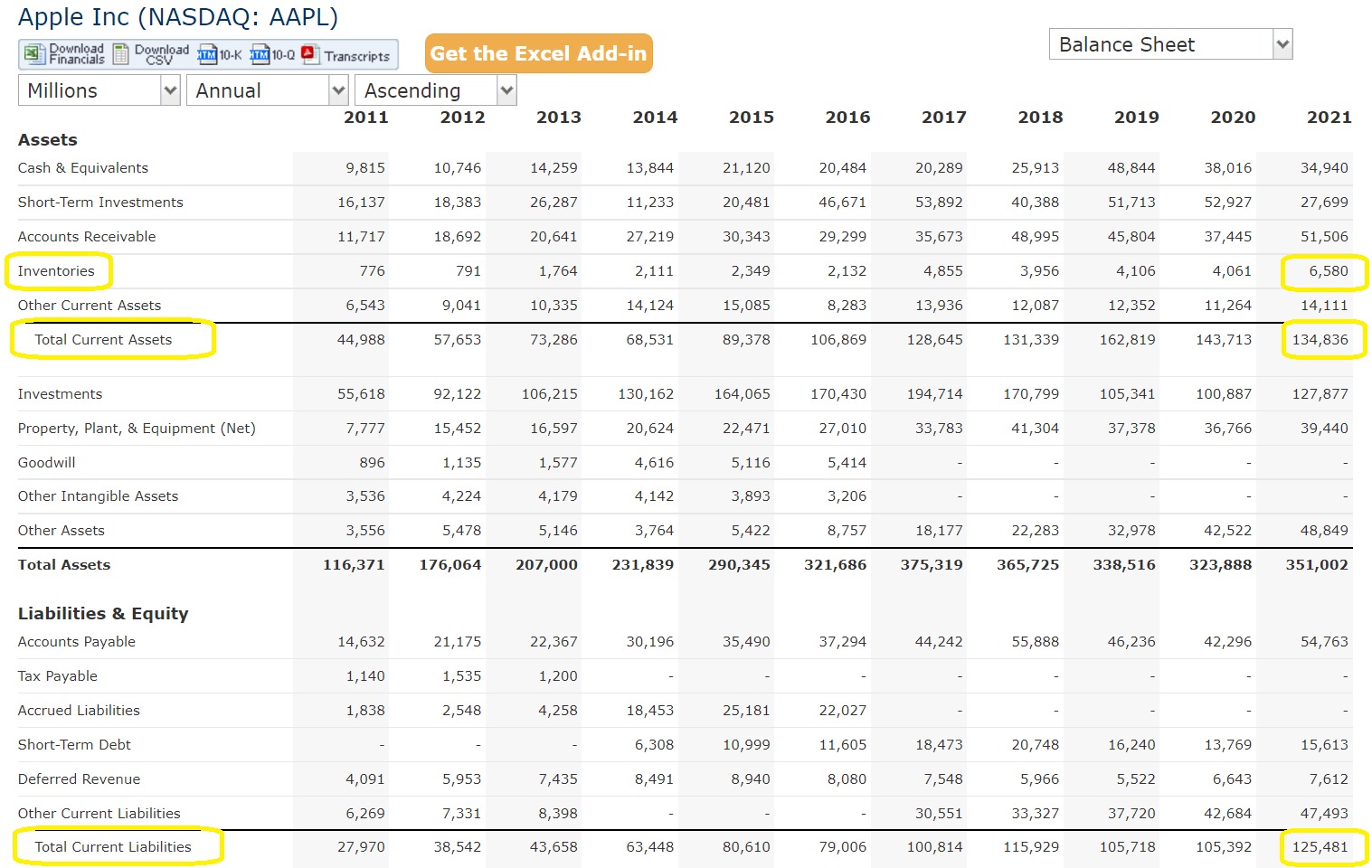Image resolution: width=1372 pixels, height=868 pixels.
Task: Open the Ascending sort order dropdown
Action: click(435, 90)
